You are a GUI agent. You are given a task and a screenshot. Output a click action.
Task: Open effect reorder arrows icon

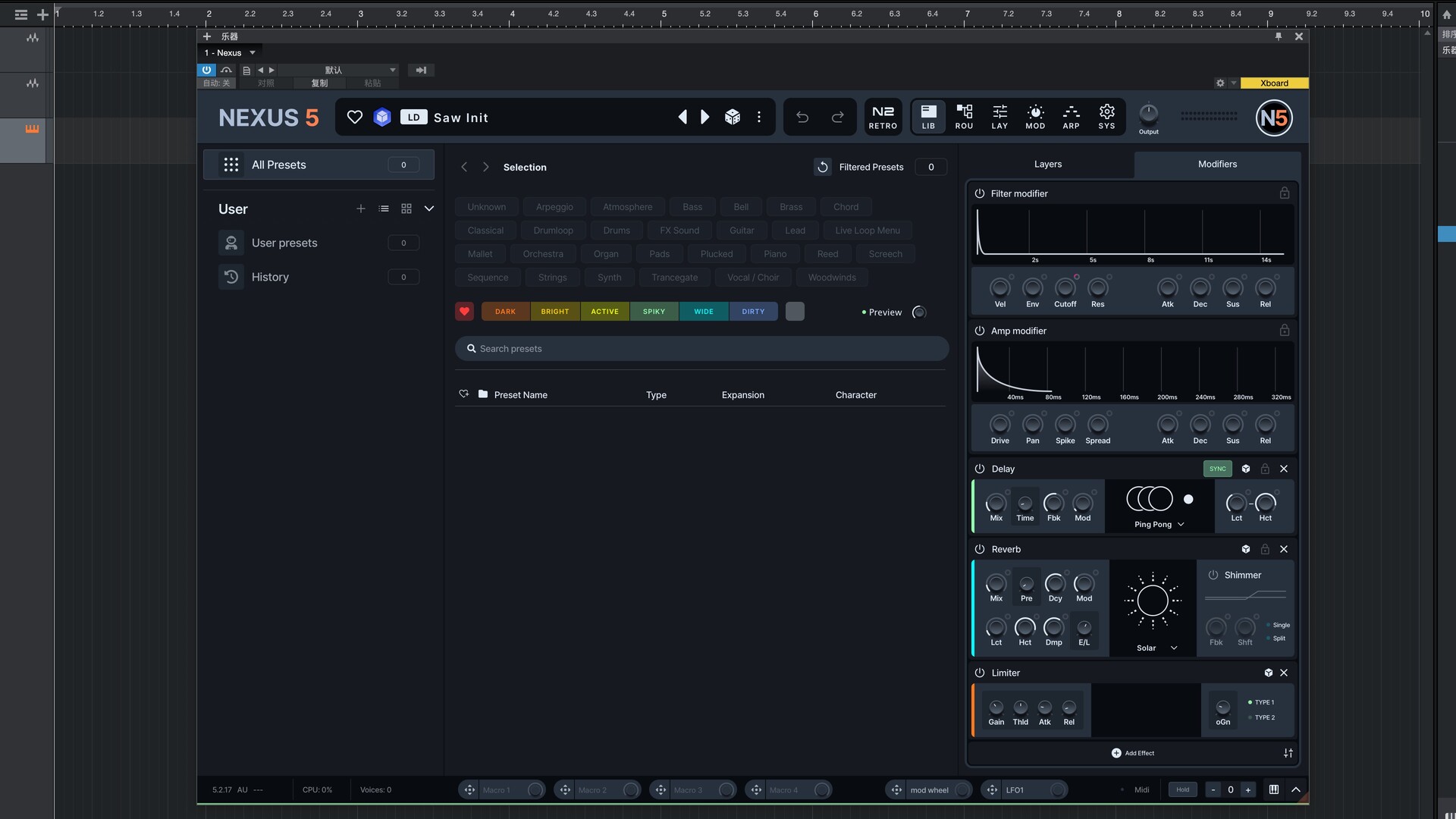tap(1288, 753)
